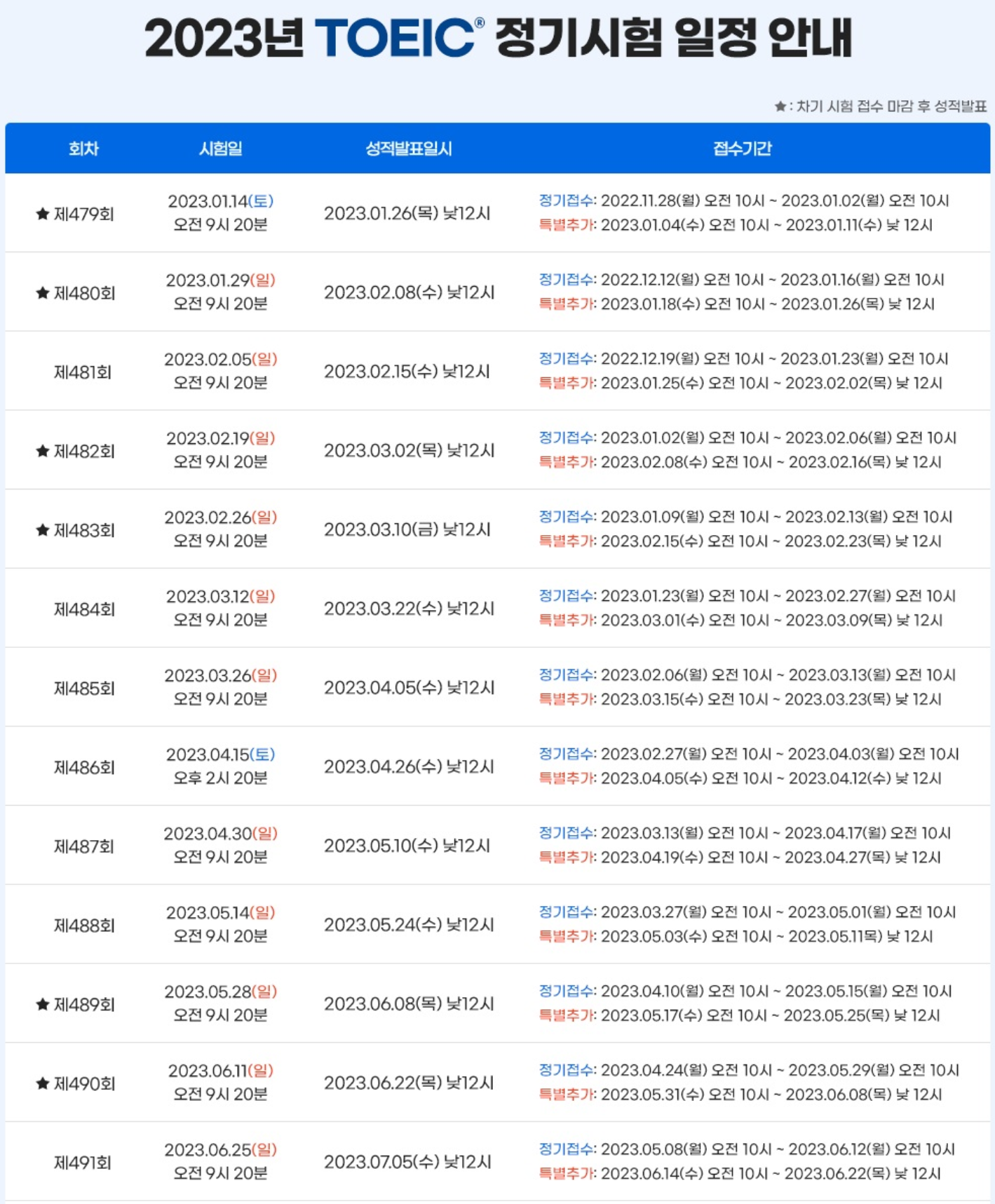
Task: Click the star icon in the top-right legend note
Action: (780, 107)
